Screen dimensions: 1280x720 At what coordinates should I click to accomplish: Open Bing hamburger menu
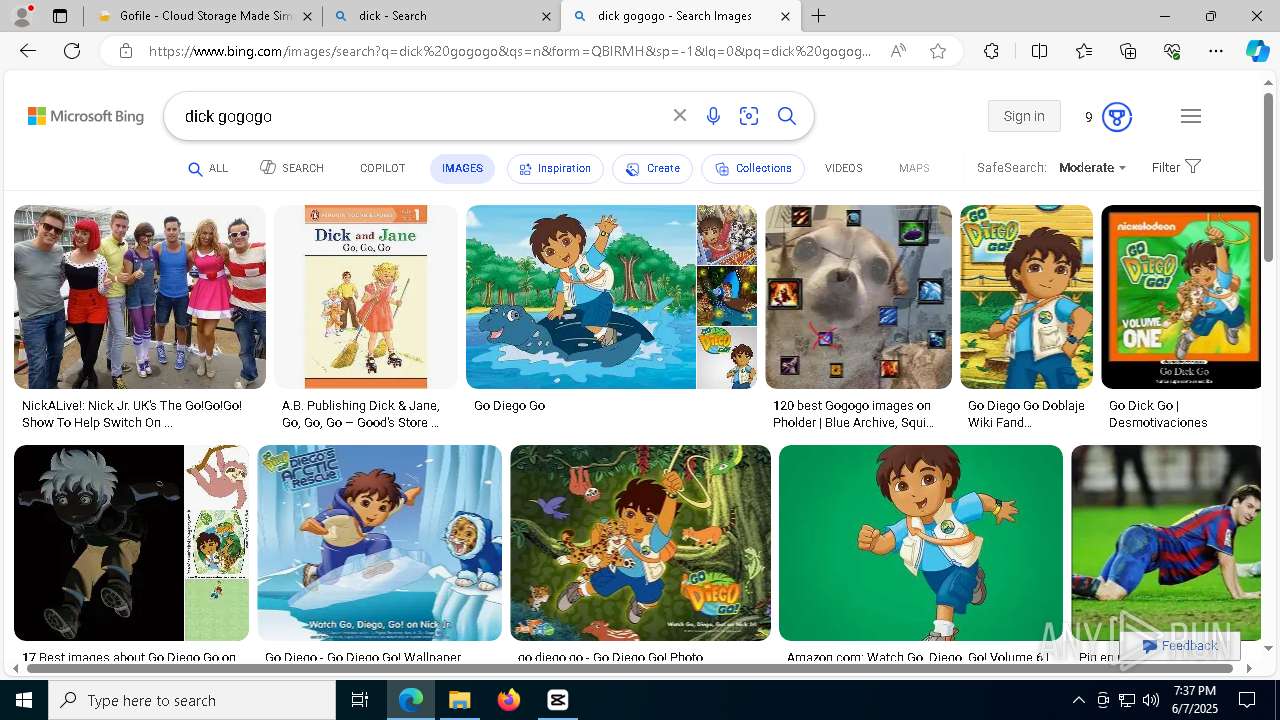[x=1190, y=116]
